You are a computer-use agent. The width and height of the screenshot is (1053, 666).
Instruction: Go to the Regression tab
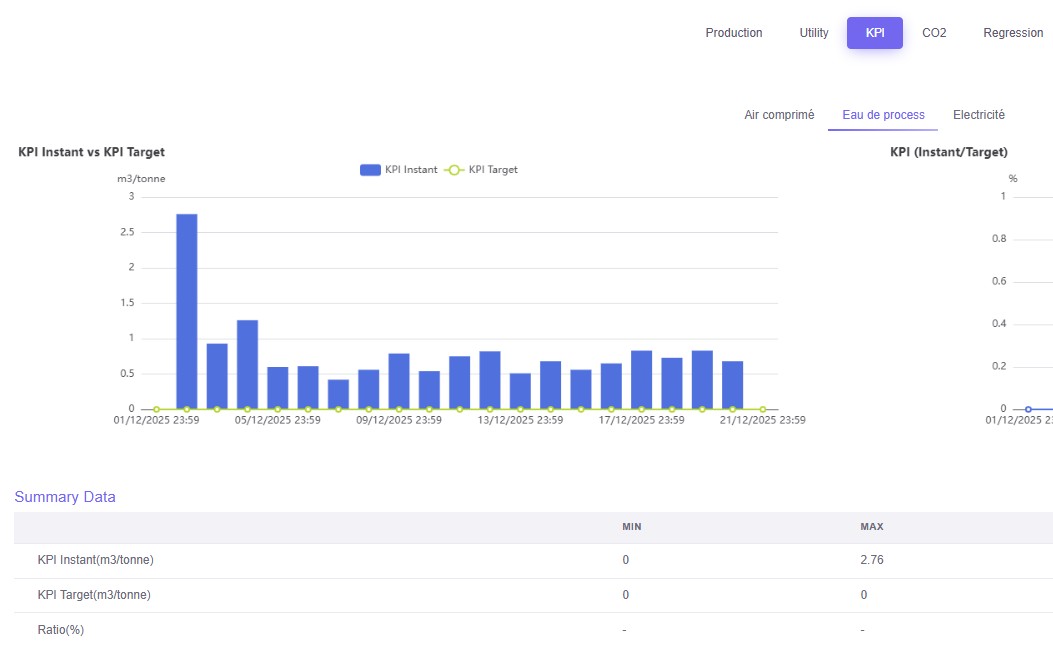pos(1012,33)
